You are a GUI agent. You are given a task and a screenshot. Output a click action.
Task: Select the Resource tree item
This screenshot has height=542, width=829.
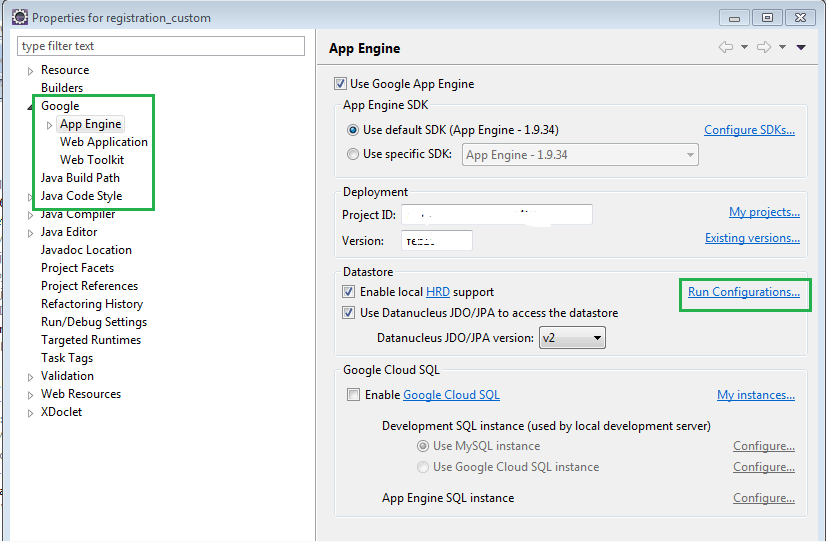65,70
